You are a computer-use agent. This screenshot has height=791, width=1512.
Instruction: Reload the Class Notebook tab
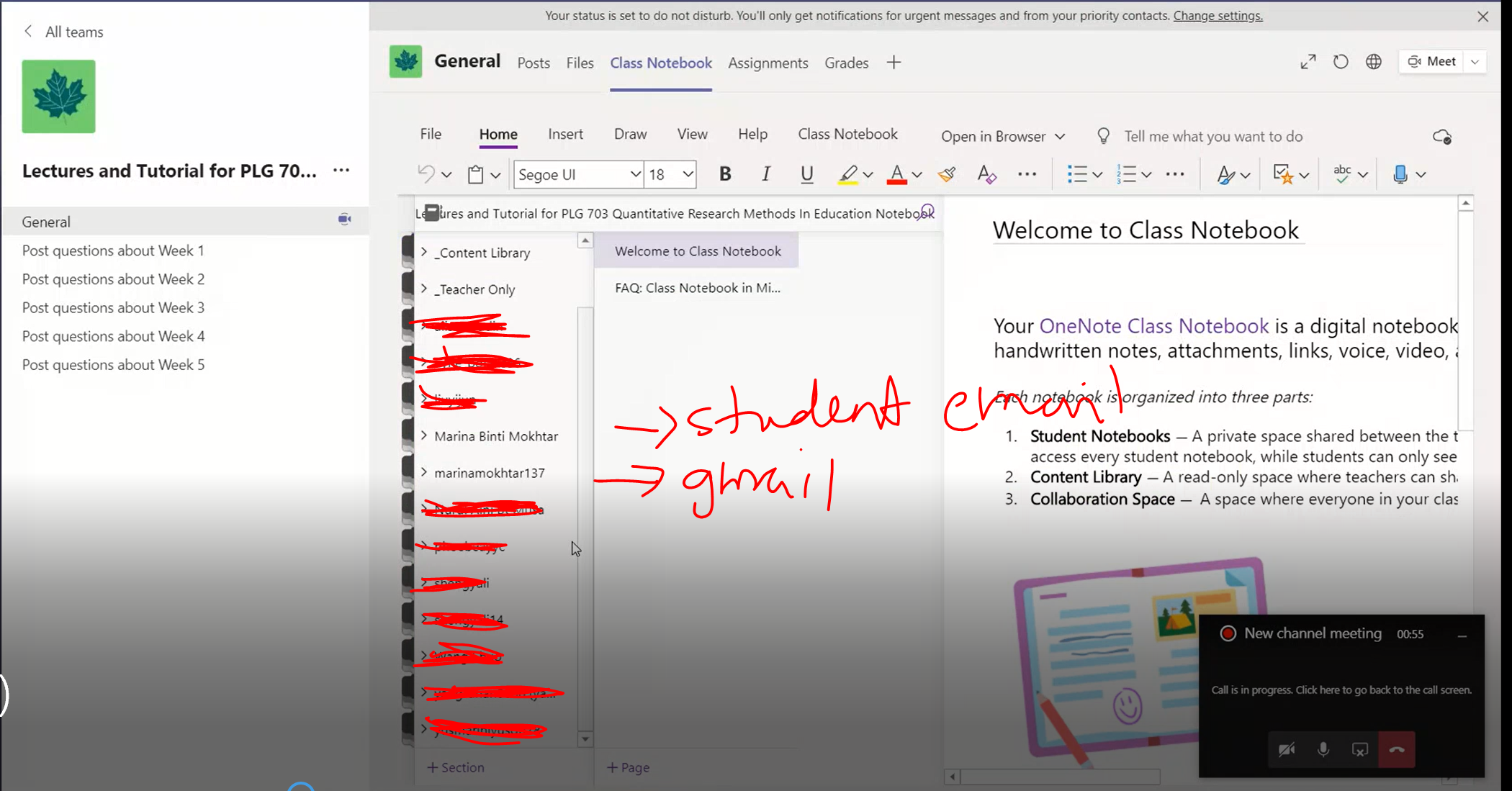pos(1341,62)
